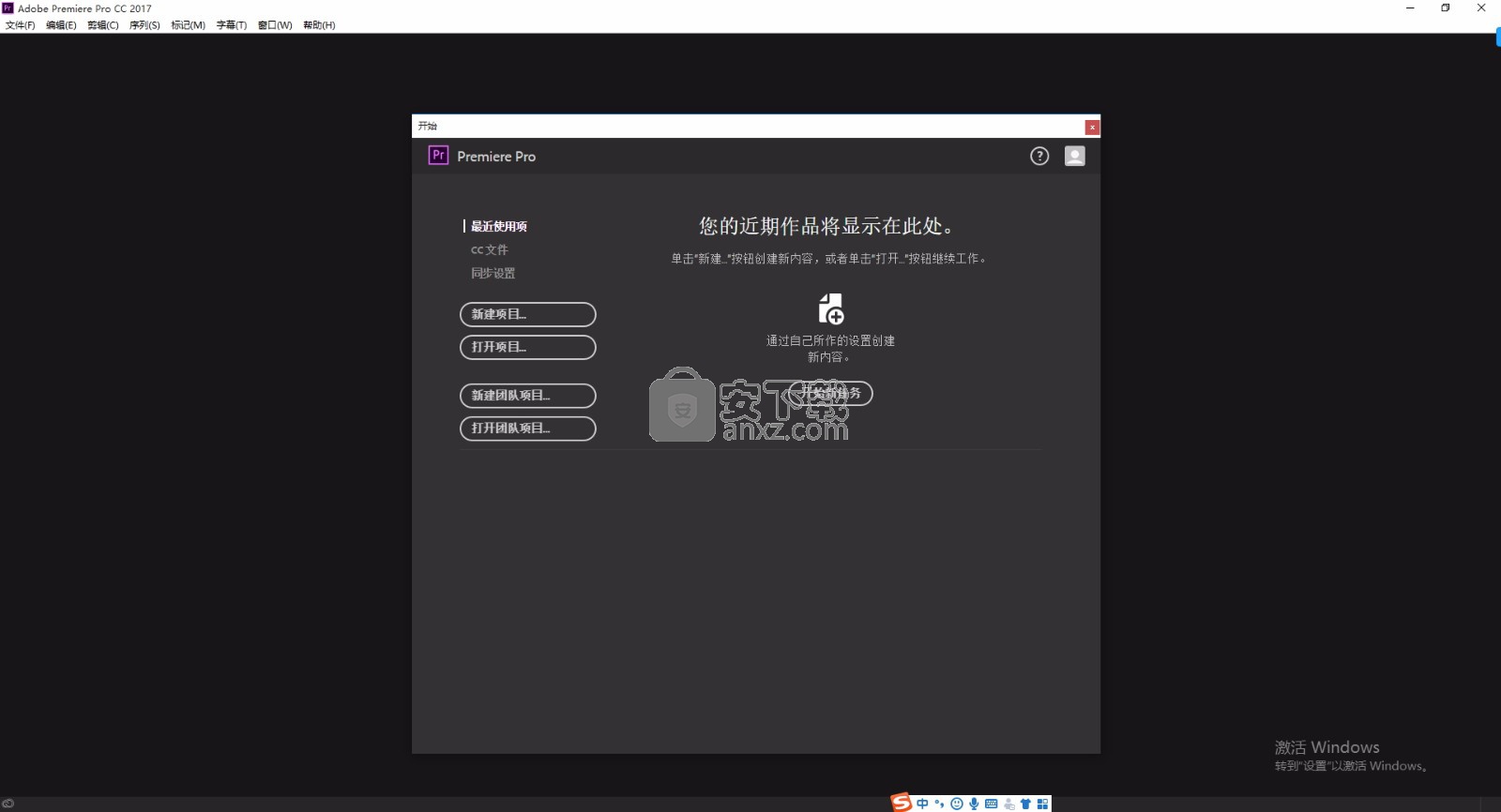Toggle Sogou punctuation mode icon

tap(939, 804)
